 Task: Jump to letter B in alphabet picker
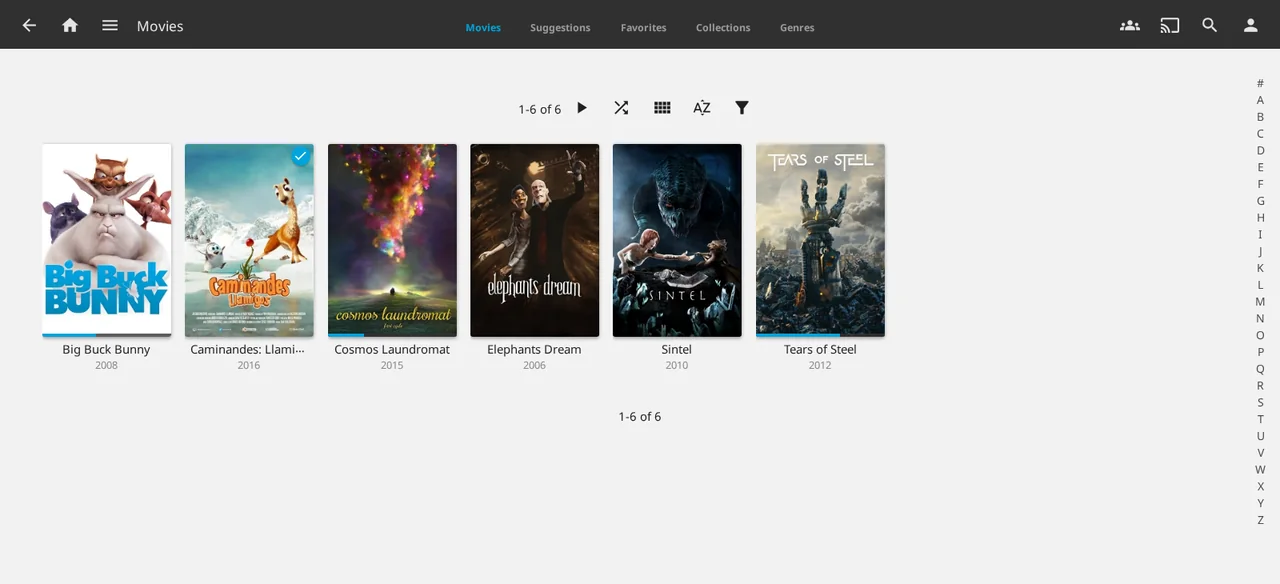1260,117
